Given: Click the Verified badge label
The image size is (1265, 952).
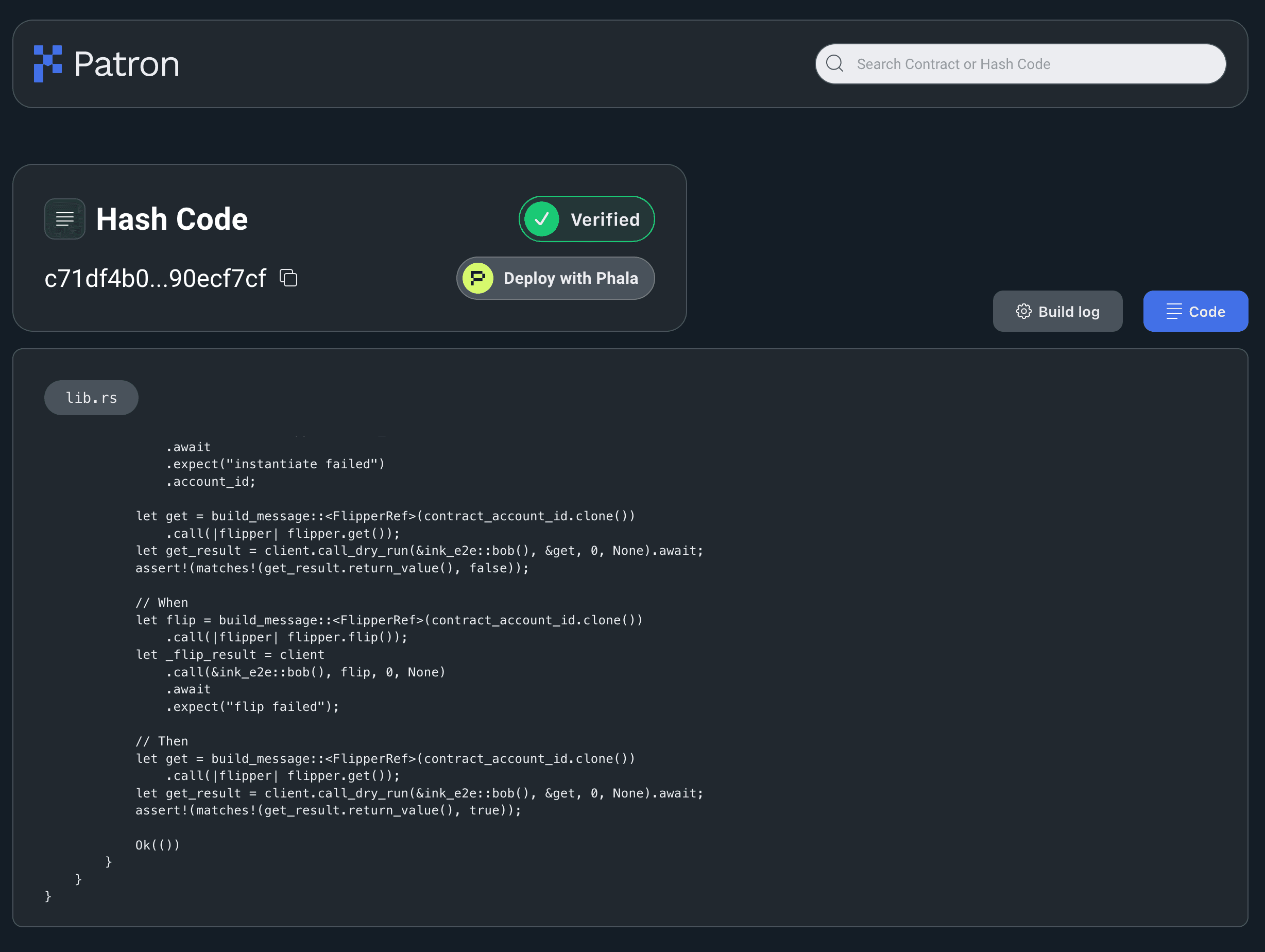Looking at the screenshot, I should (x=605, y=219).
